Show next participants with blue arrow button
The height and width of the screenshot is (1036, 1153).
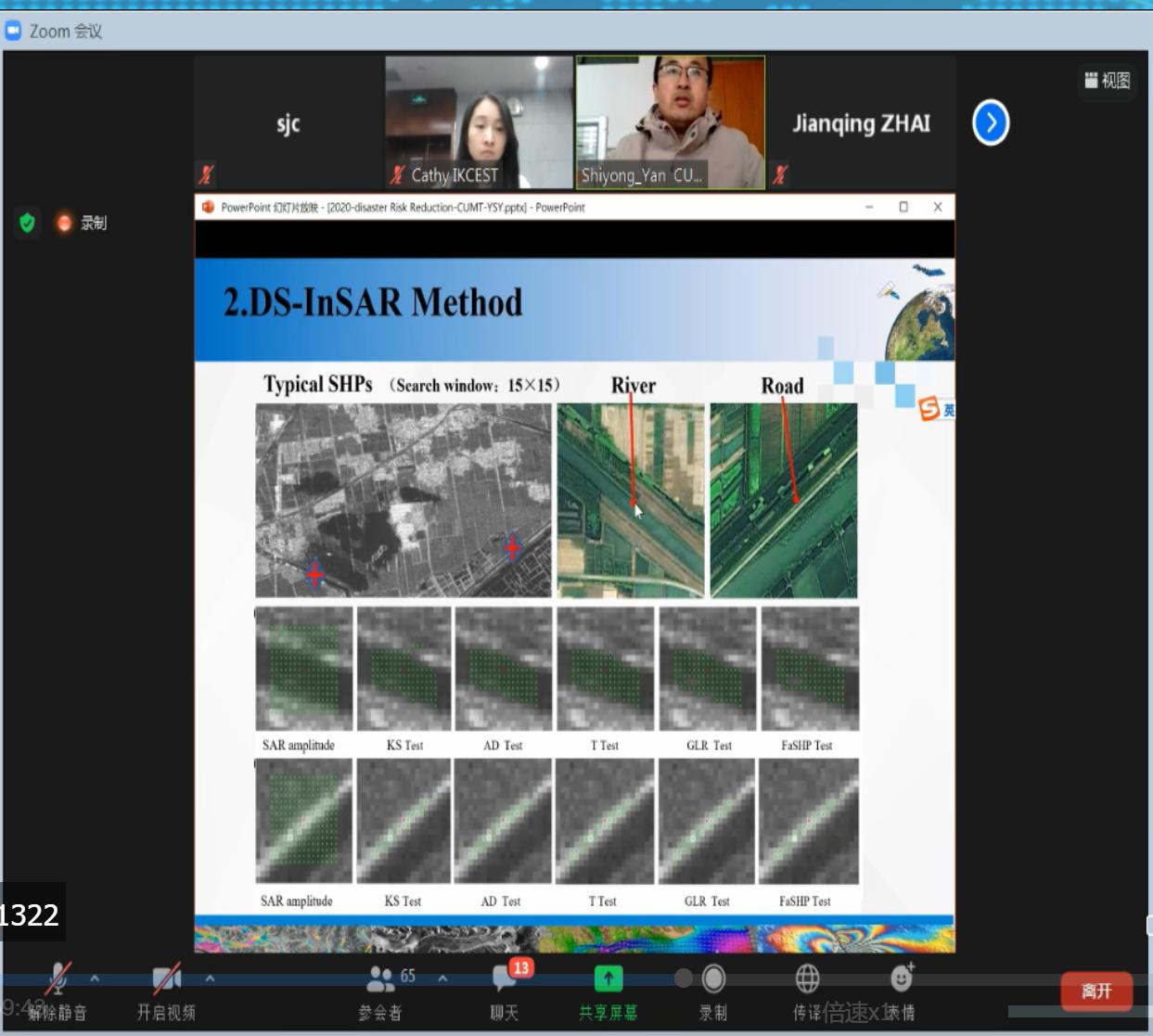(x=990, y=122)
